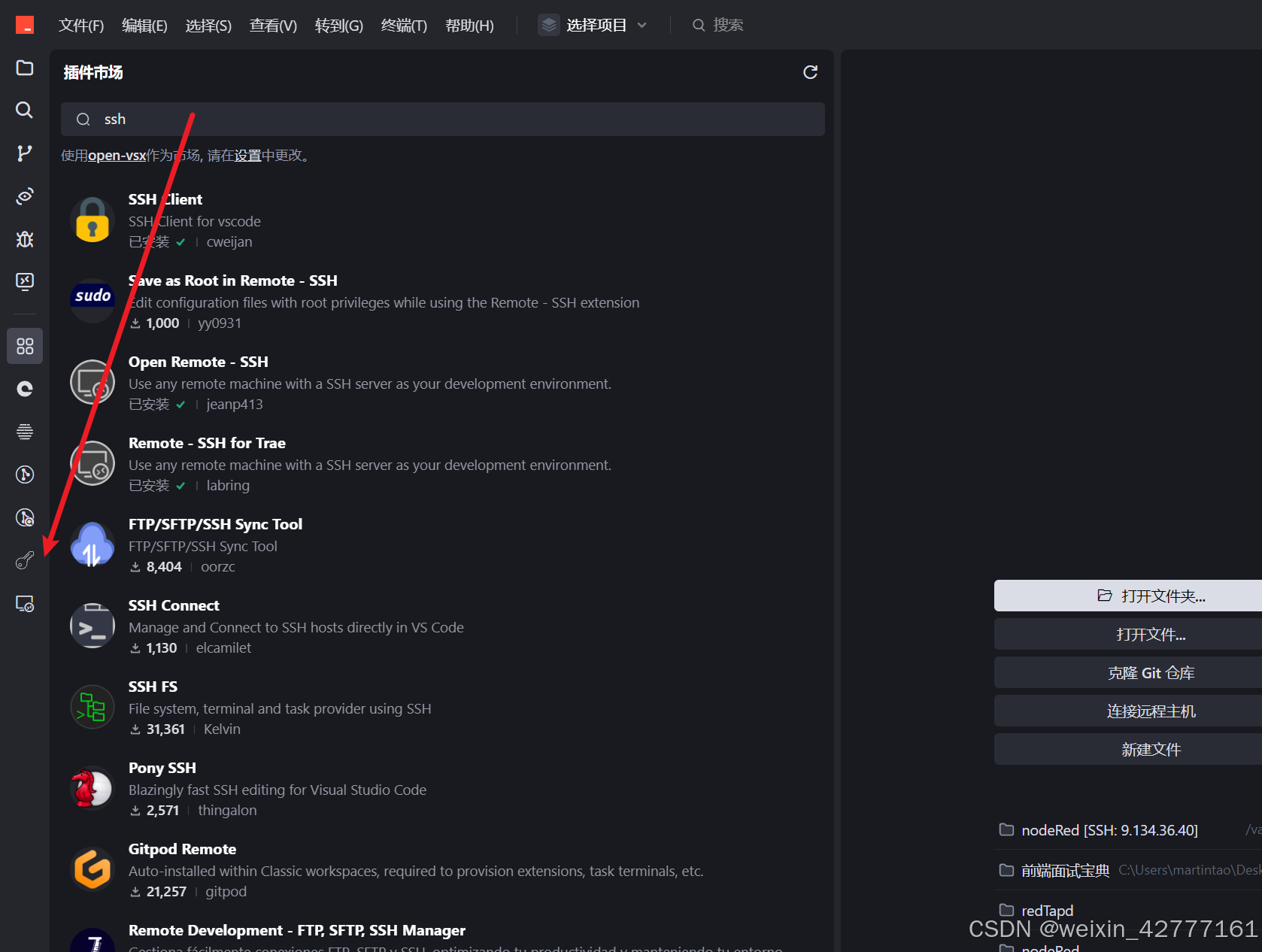Click the 31,361 download count

[x=165, y=729]
